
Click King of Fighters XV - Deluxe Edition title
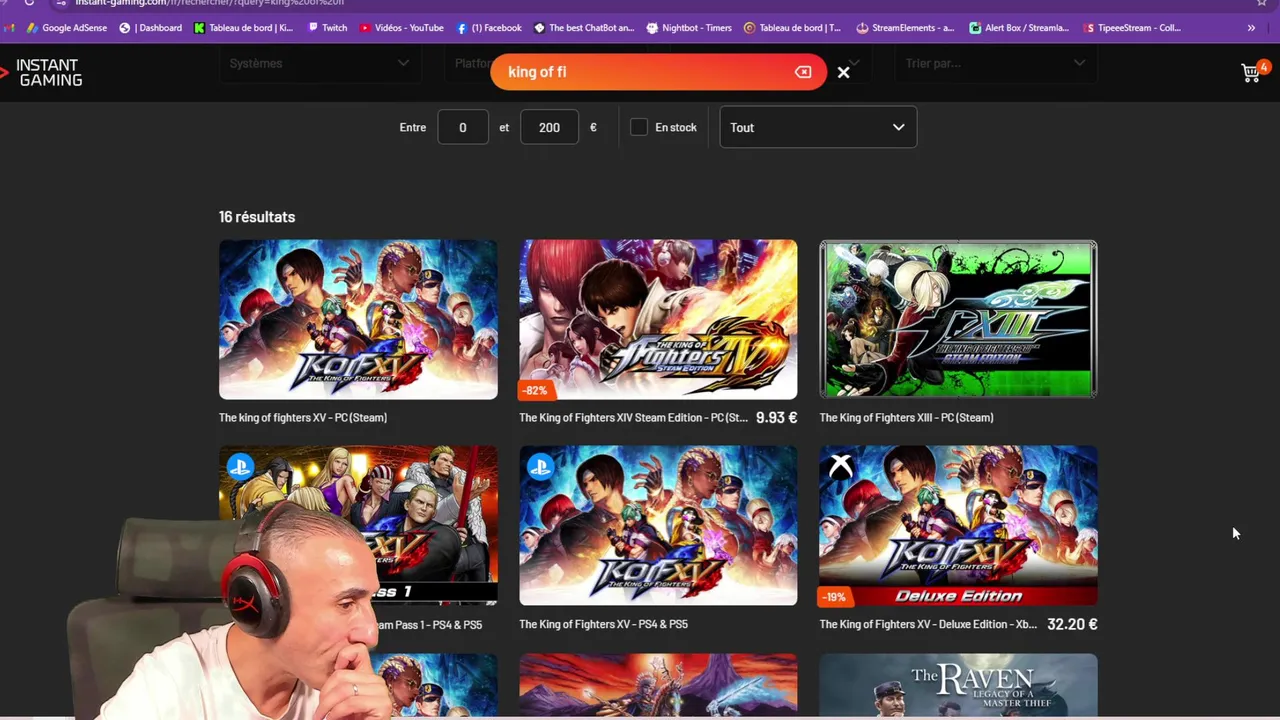(928, 624)
